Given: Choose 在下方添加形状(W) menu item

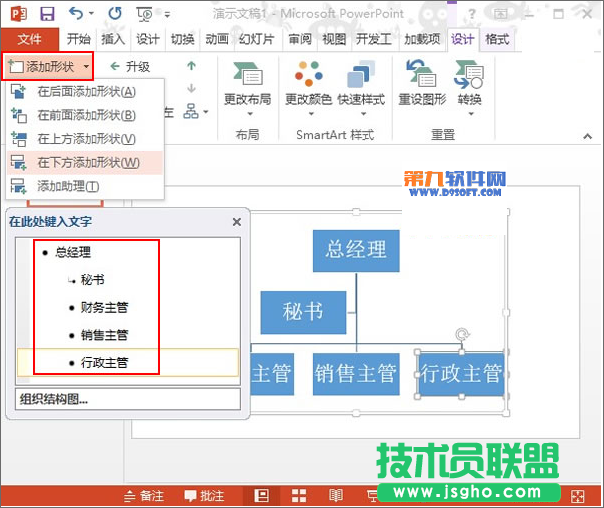Looking at the screenshot, I should coord(85,163).
